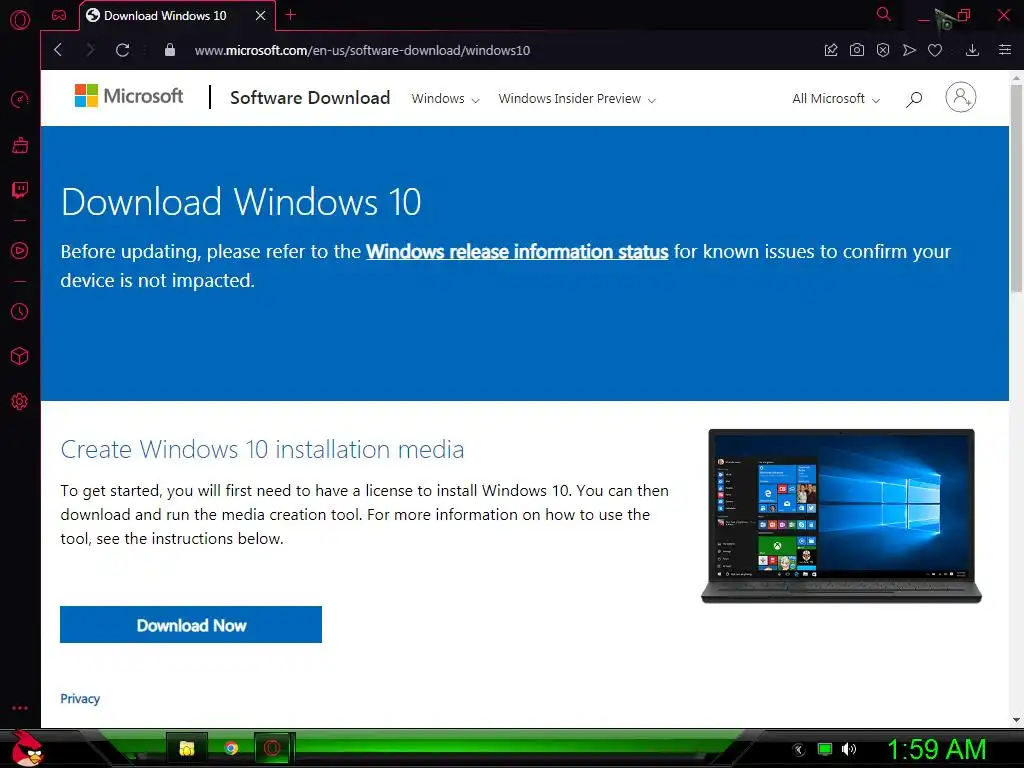This screenshot has height=768, width=1024.
Task: Open GX Control speedometer icon in sidebar
Action: click(20, 100)
